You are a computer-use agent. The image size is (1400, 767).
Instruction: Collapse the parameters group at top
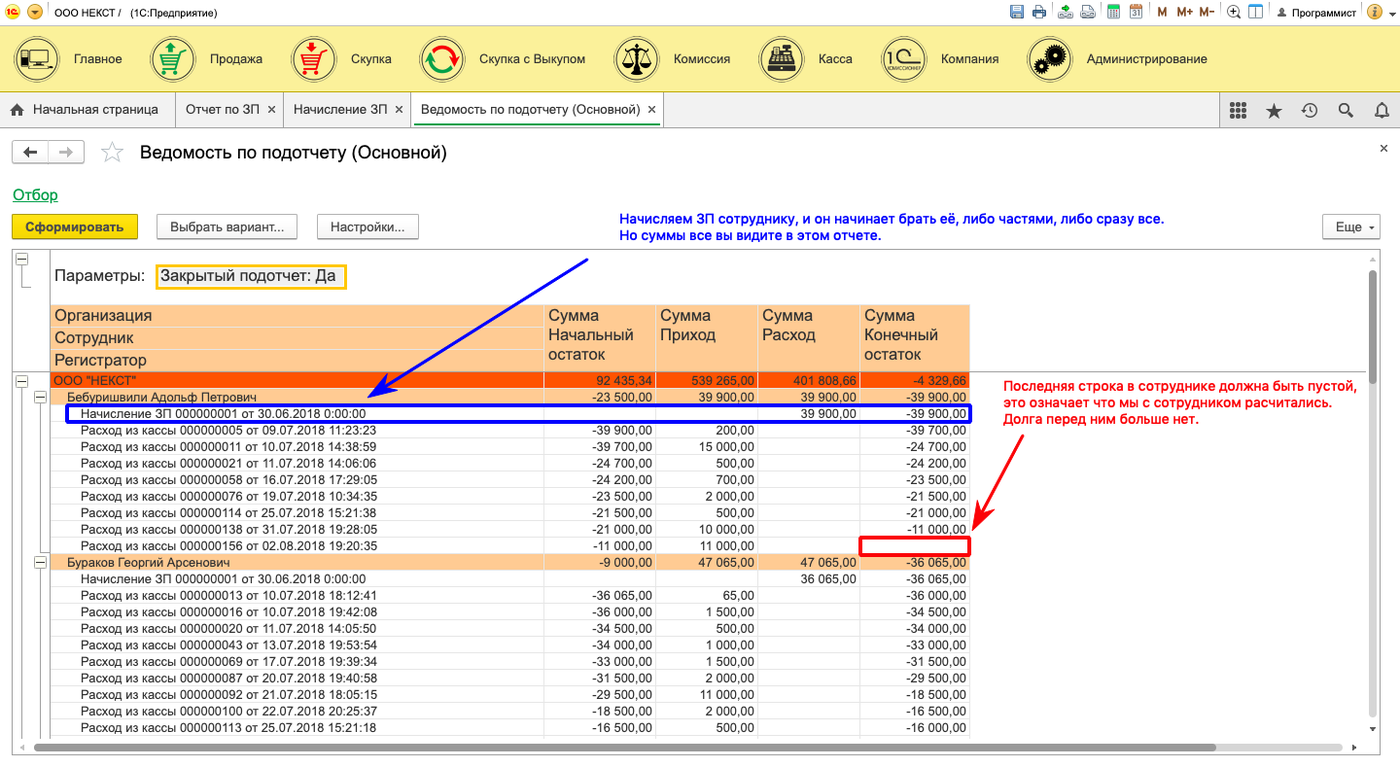21,259
